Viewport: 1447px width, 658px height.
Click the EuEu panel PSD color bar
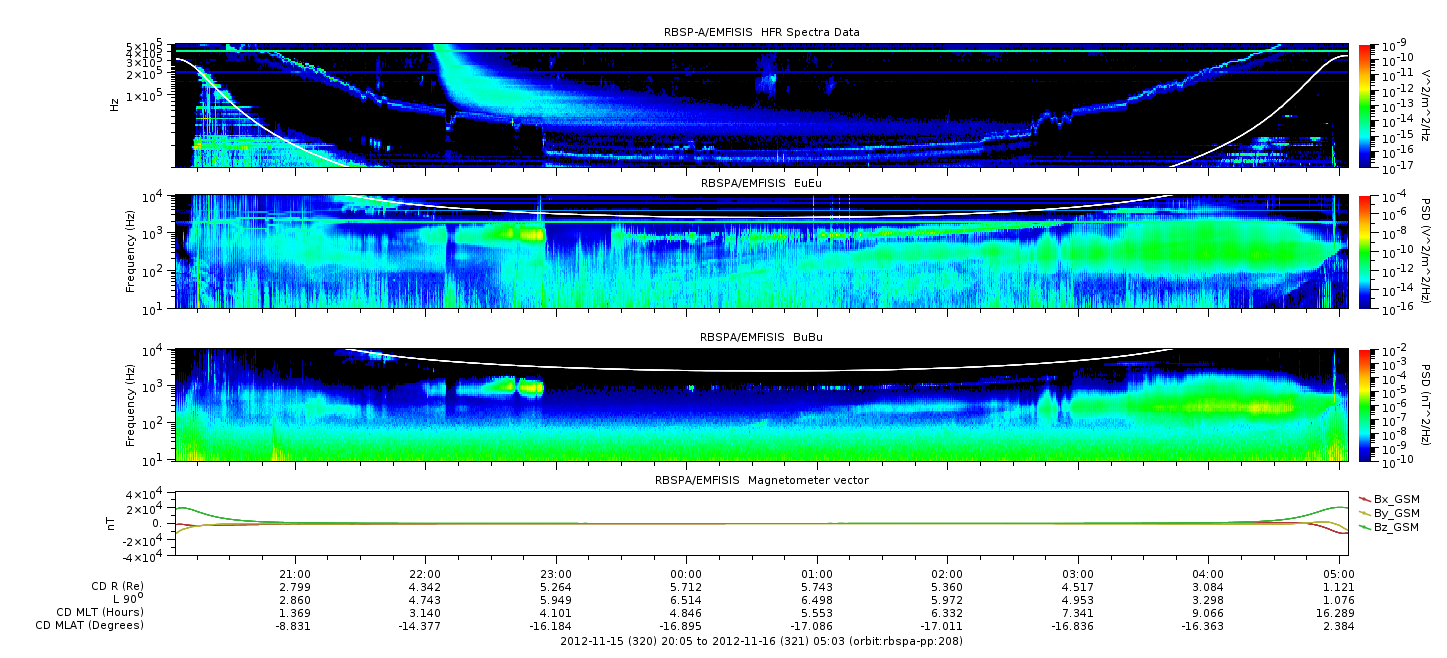coord(1367,252)
